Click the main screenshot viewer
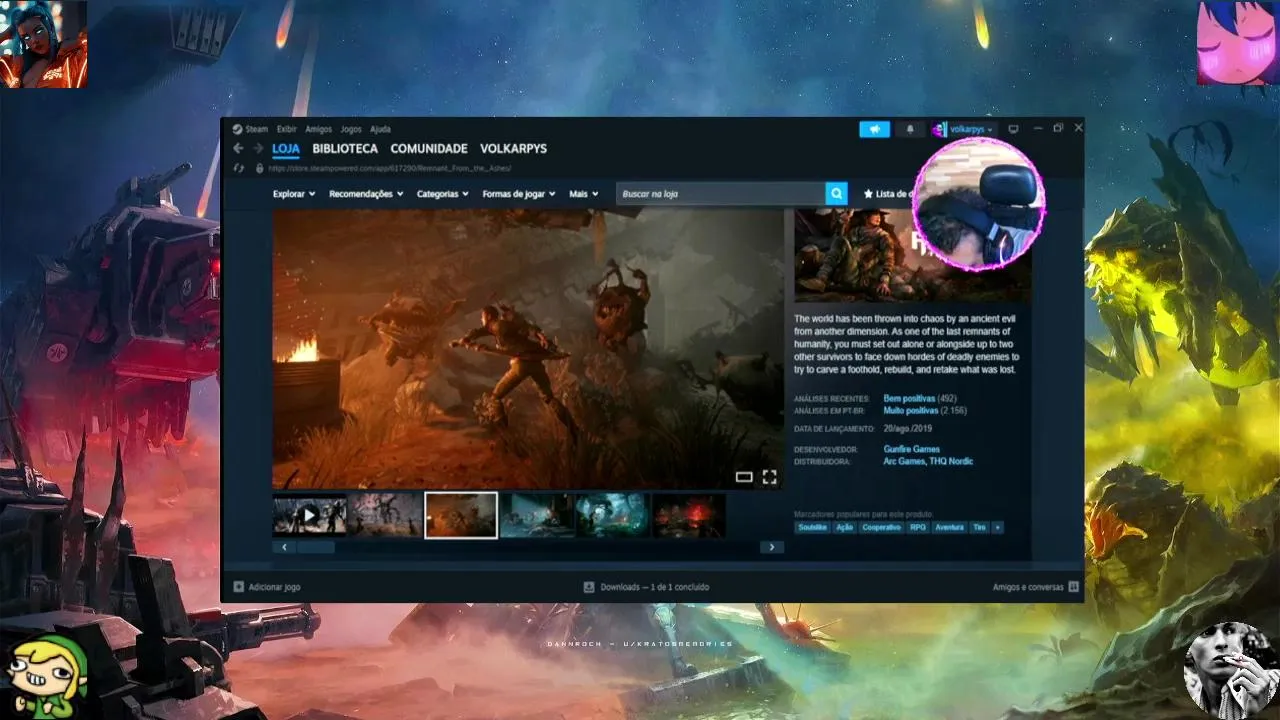1280x720 pixels. pyautogui.click(x=528, y=349)
